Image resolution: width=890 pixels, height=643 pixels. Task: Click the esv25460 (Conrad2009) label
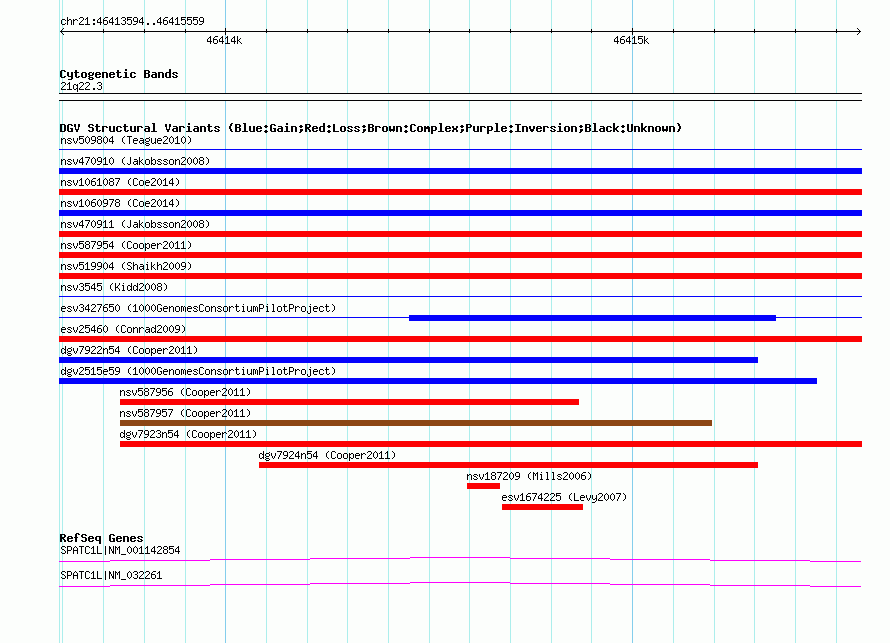coord(123,329)
